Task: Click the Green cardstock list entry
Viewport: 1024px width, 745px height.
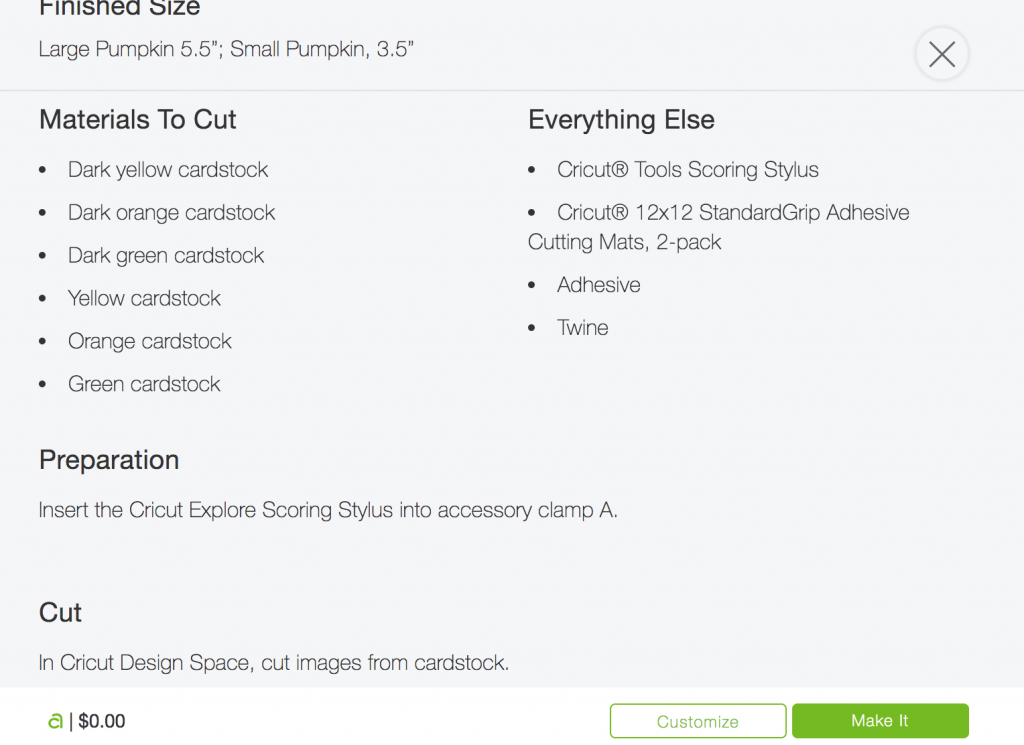Action: click(x=144, y=384)
